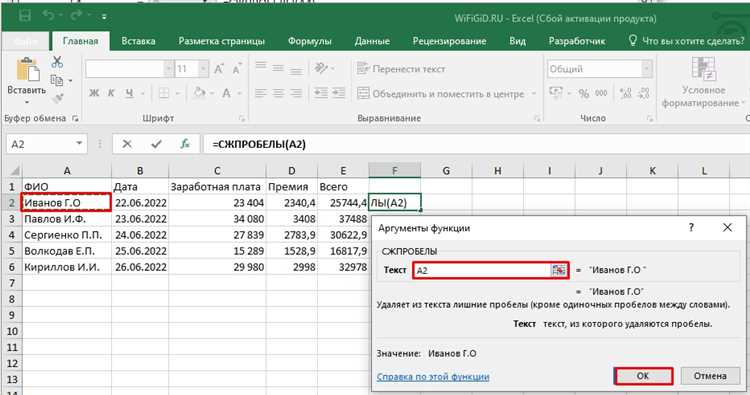Image resolution: width=750 pixels, height=395 pixels.
Task: Click the Redo arrow in quick access toolbar
Action: pos(77,16)
